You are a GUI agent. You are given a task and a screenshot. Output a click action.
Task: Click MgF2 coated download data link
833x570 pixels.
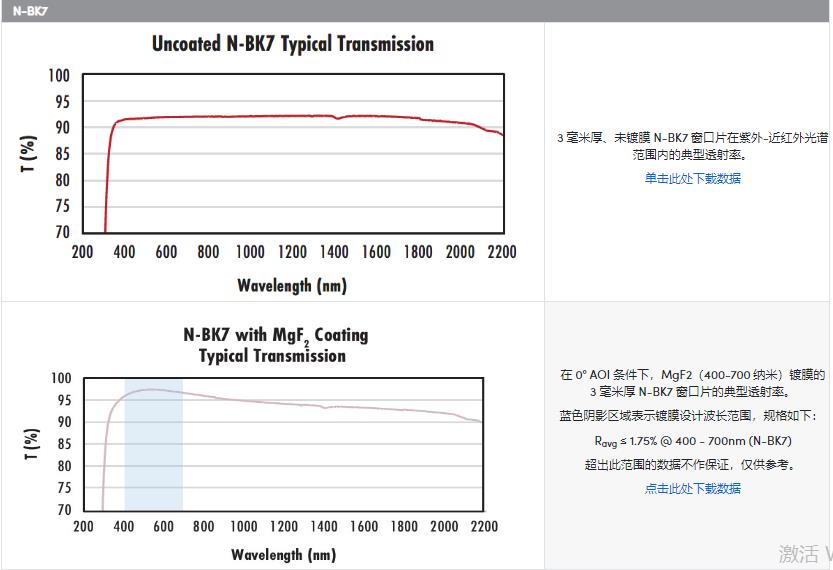tap(692, 489)
